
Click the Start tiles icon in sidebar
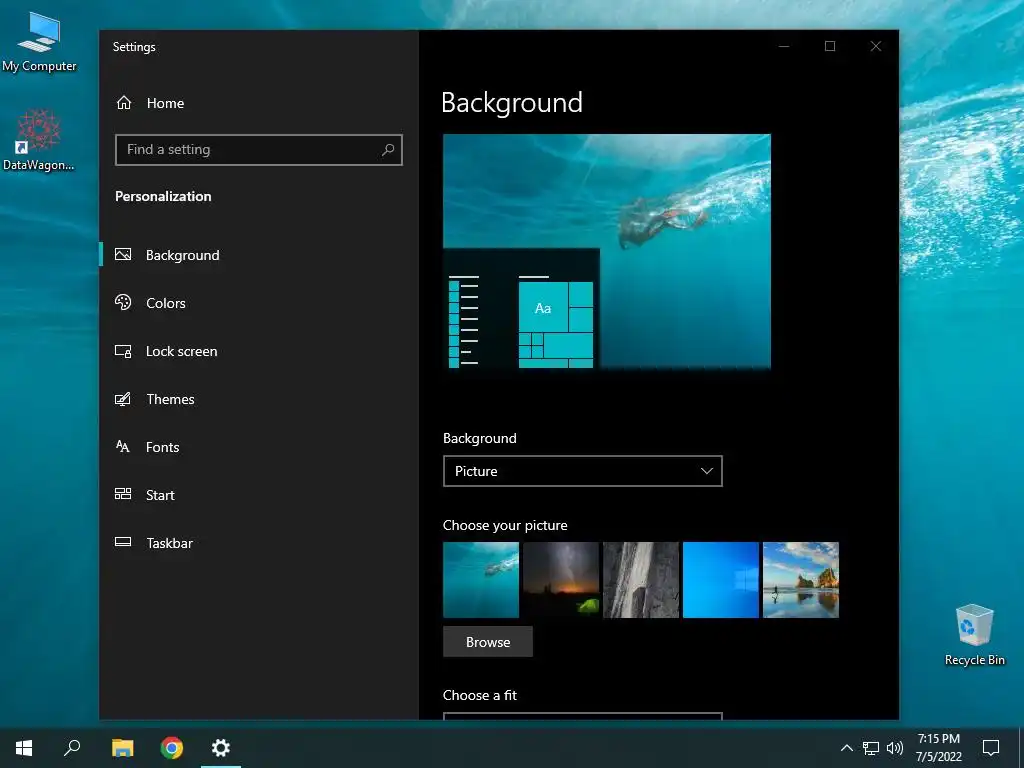[x=123, y=494]
